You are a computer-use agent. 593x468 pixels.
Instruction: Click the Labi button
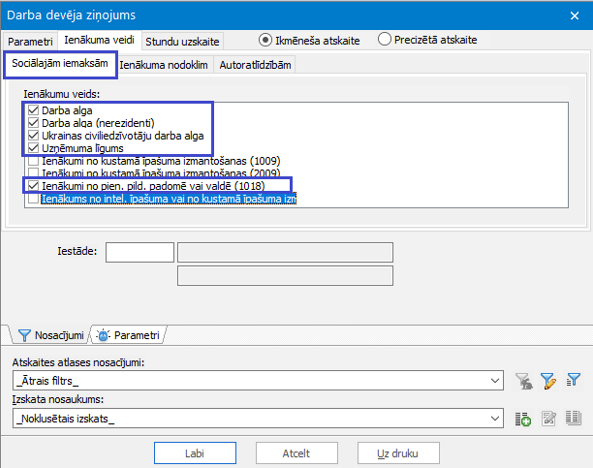195,453
